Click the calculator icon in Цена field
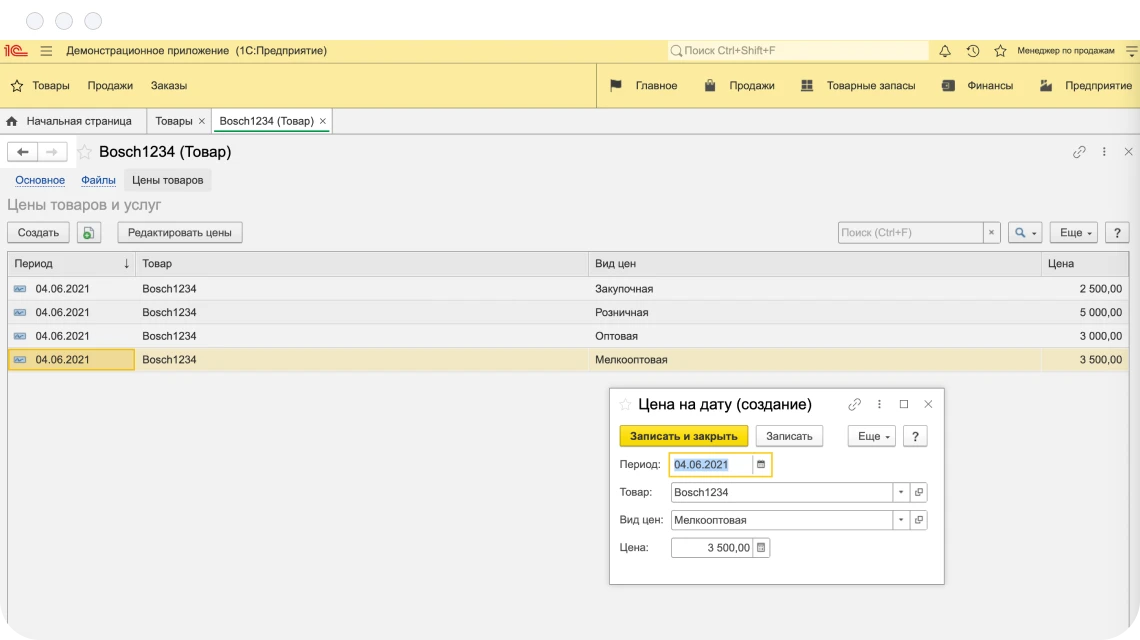The height and width of the screenshot is (640, 1140). (761, 548)
